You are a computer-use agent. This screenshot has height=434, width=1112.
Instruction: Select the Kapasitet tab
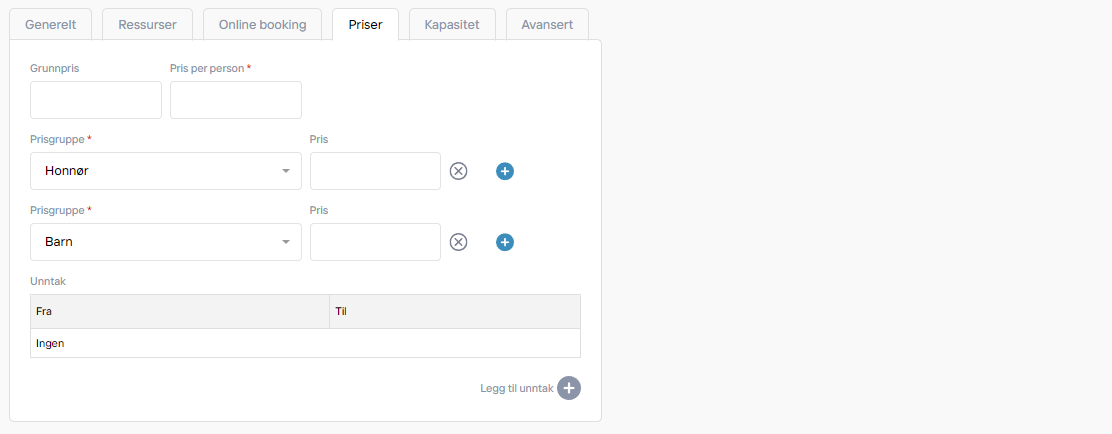tap(452, 25)
